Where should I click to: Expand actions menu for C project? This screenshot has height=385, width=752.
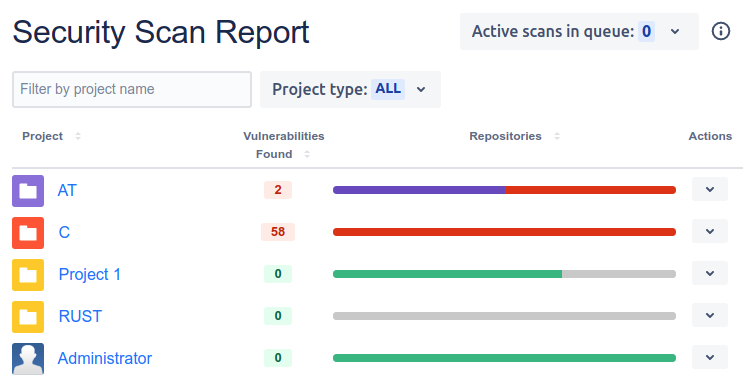pos(710,231)
